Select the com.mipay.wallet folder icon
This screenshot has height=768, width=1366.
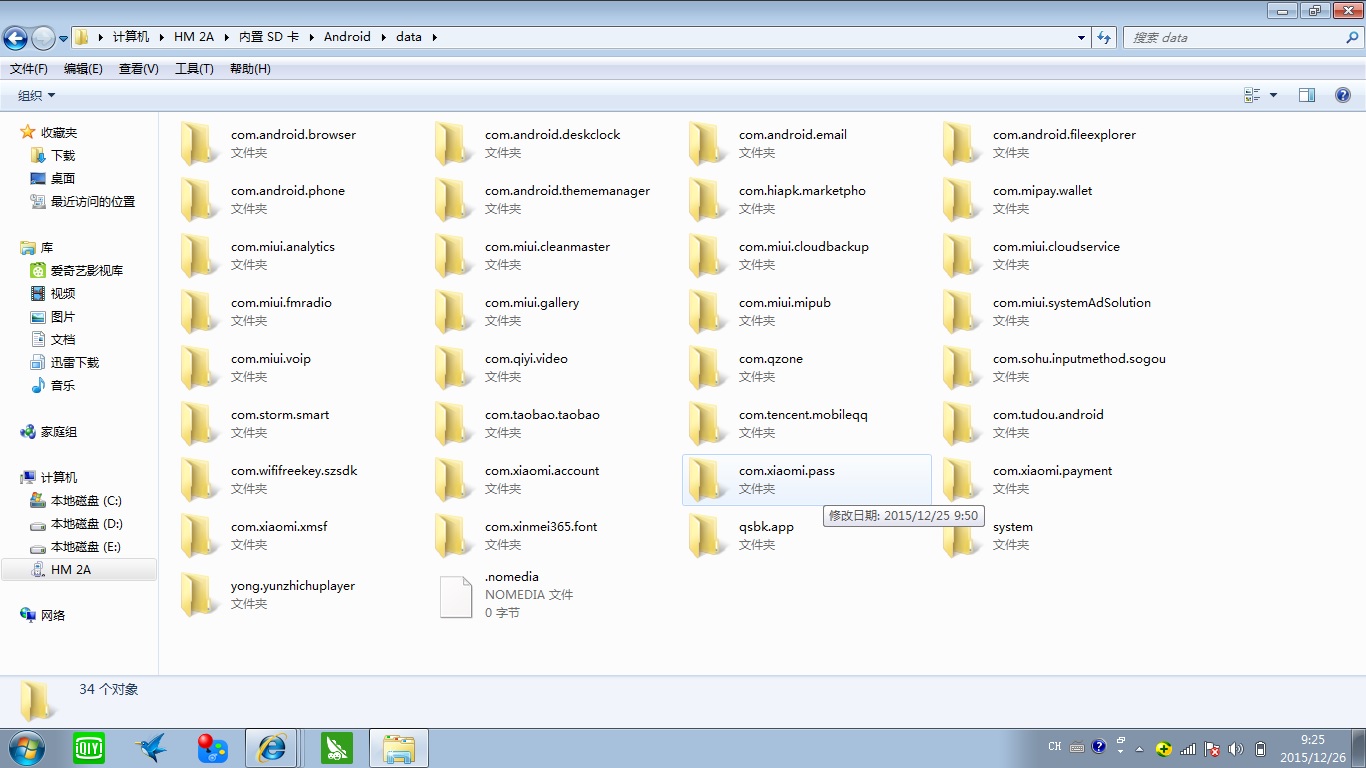tap(962, 199)
